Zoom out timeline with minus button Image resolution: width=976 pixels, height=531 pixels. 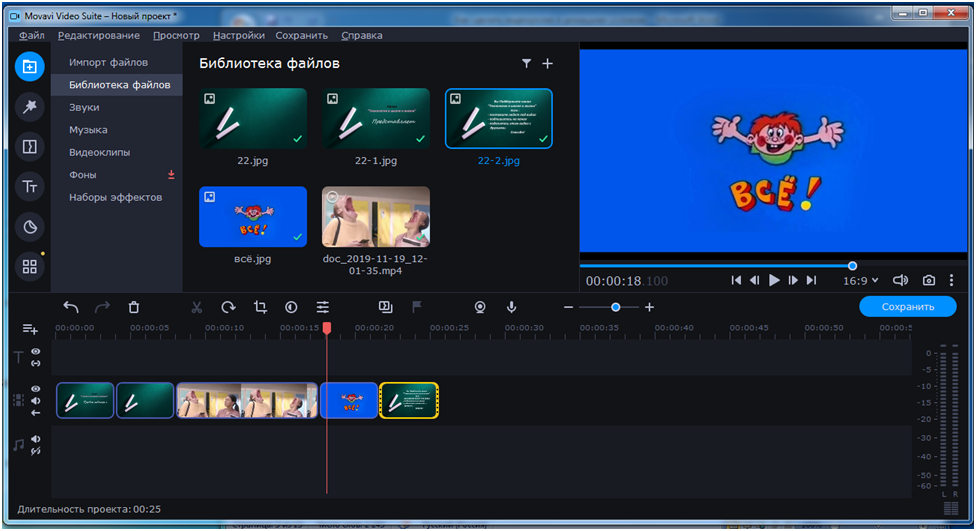coord(568,307)
